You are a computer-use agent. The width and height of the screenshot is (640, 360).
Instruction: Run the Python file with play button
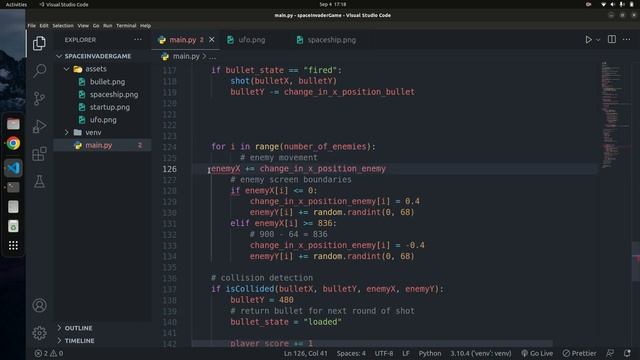pos(588,40)
